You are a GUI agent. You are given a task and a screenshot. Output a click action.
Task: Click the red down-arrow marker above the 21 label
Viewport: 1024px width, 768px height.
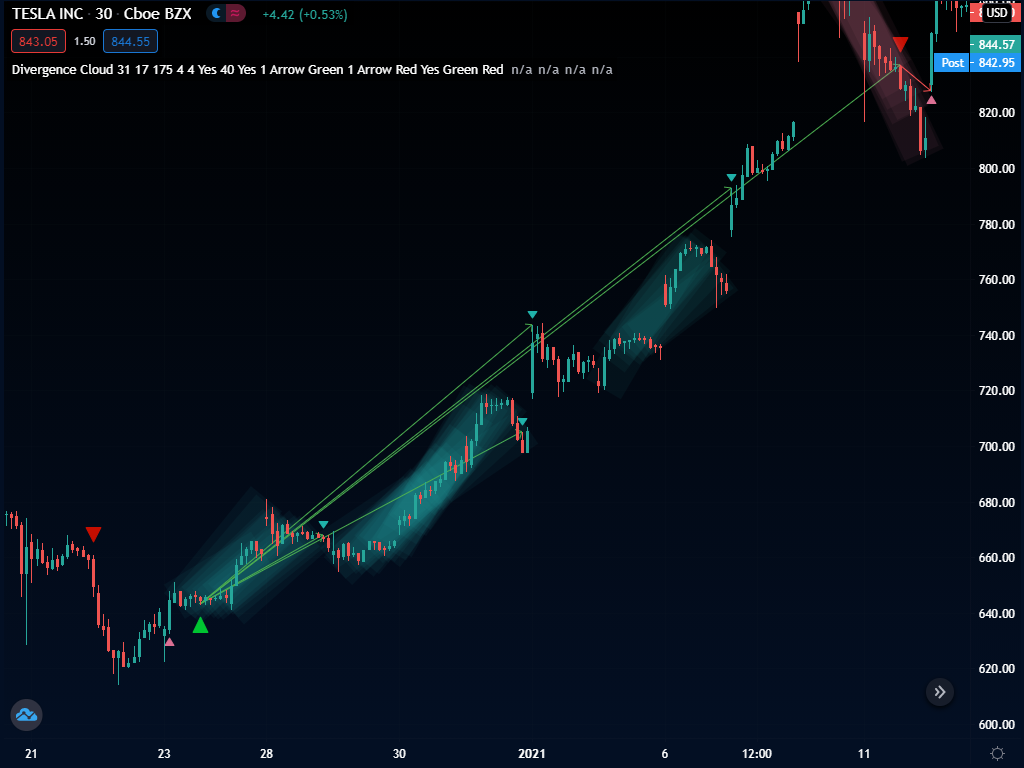pos(92,535)
